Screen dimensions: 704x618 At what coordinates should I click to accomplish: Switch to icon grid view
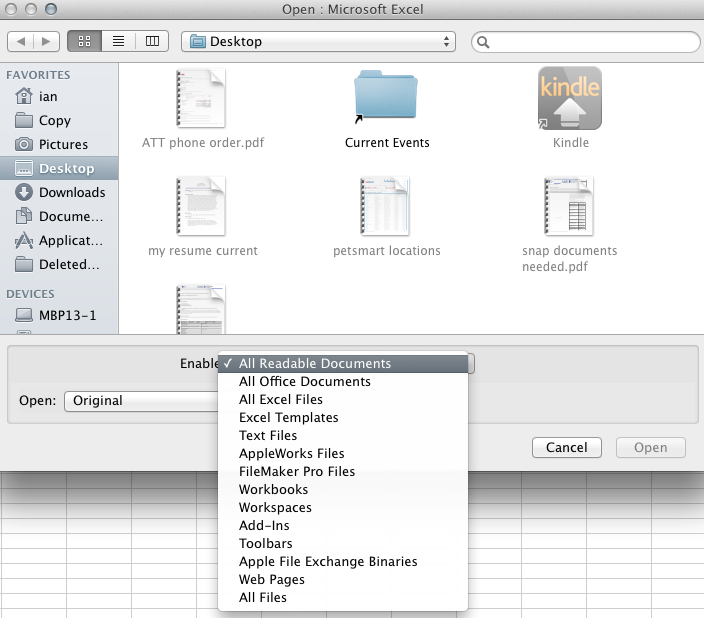click(x=84, y=42)
